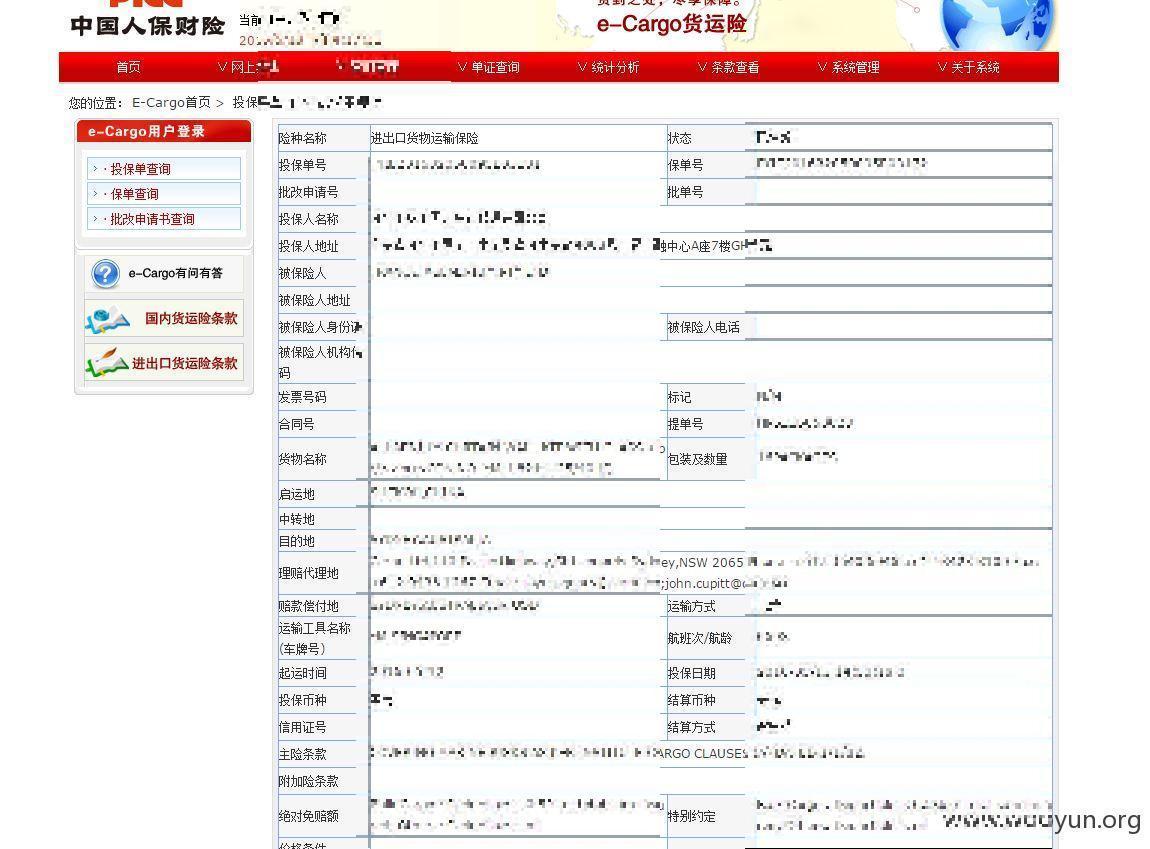Click the 附加险条款 label
Viewport: 1150px width, 849px height.
(x=309, y=781)
